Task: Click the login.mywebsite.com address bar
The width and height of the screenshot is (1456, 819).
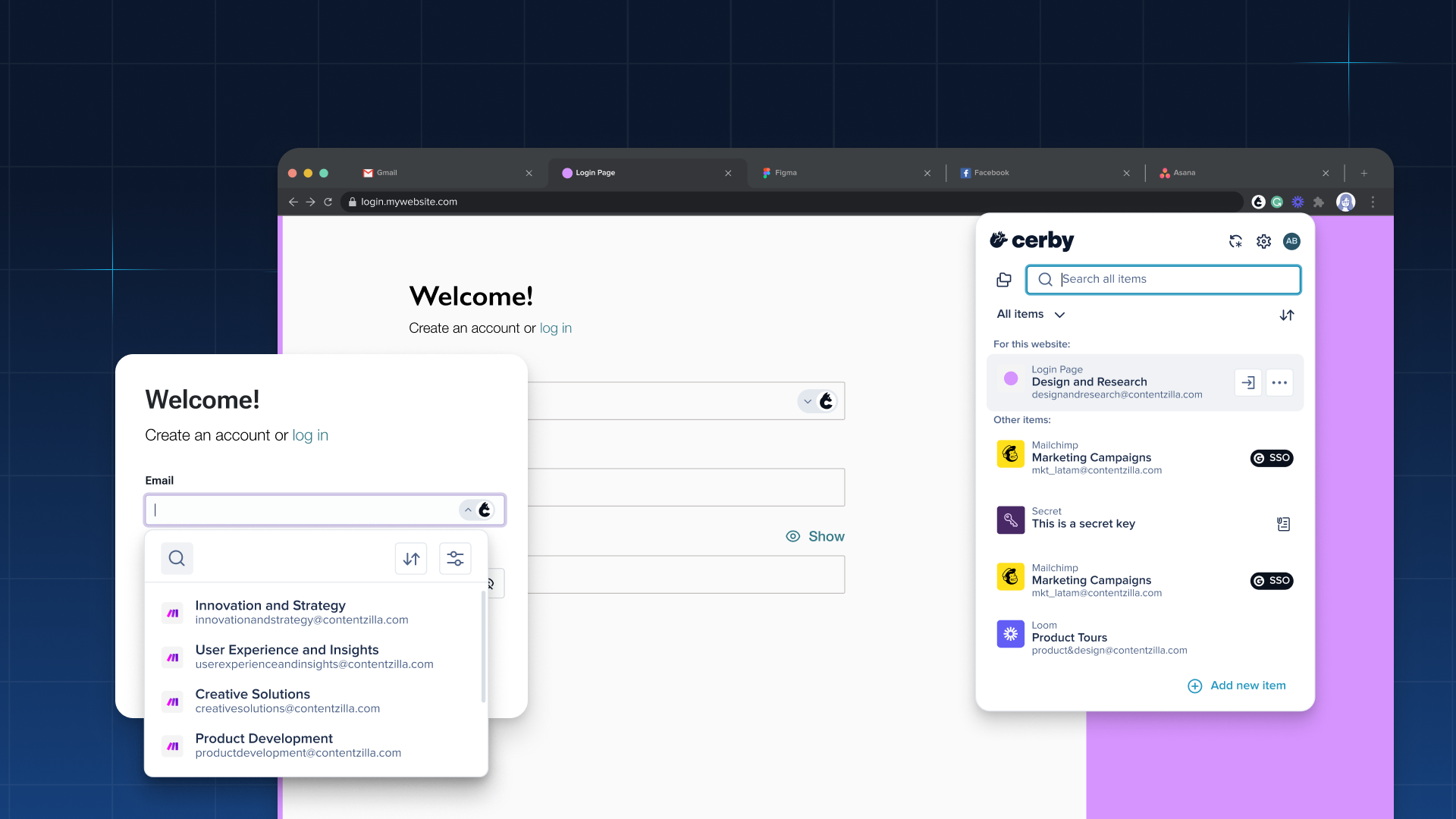Action: [x=792, y=202]
